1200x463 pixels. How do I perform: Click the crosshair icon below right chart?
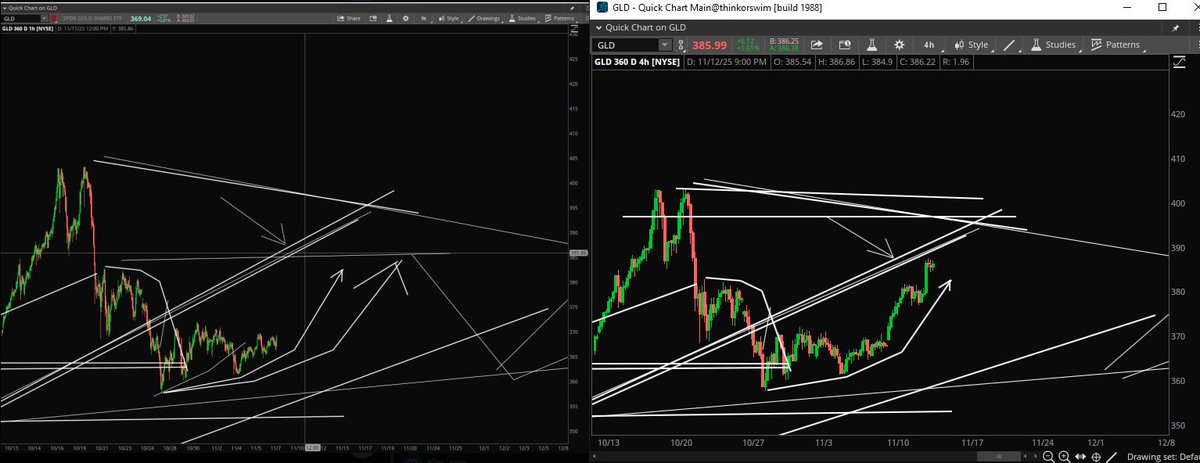pos(1096,457)
